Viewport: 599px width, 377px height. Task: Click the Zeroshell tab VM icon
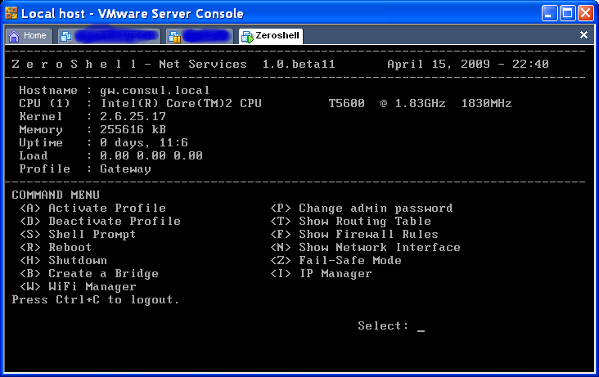click(x=247, y=36)
